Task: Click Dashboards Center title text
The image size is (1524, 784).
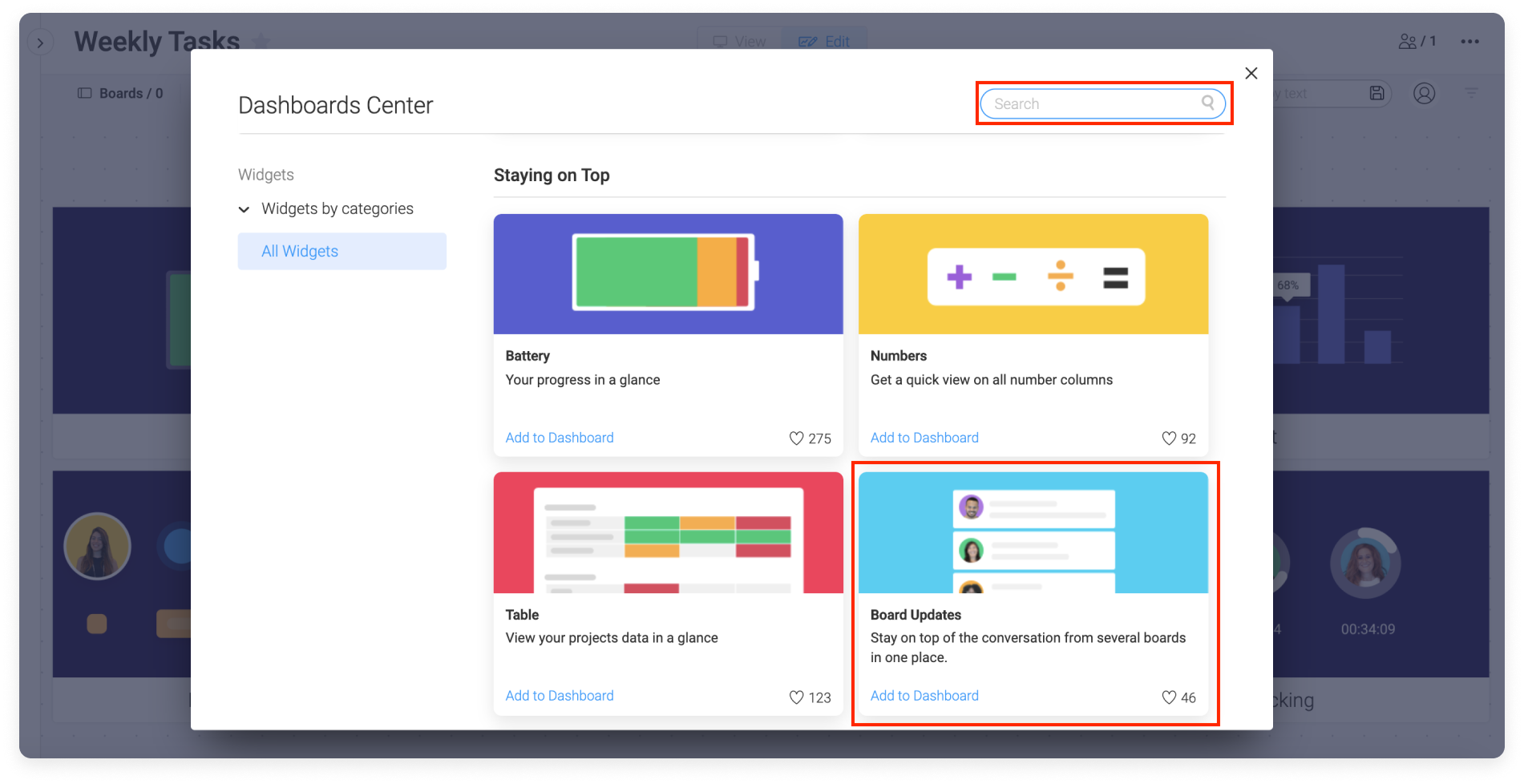Action: (x=336, y=105)
